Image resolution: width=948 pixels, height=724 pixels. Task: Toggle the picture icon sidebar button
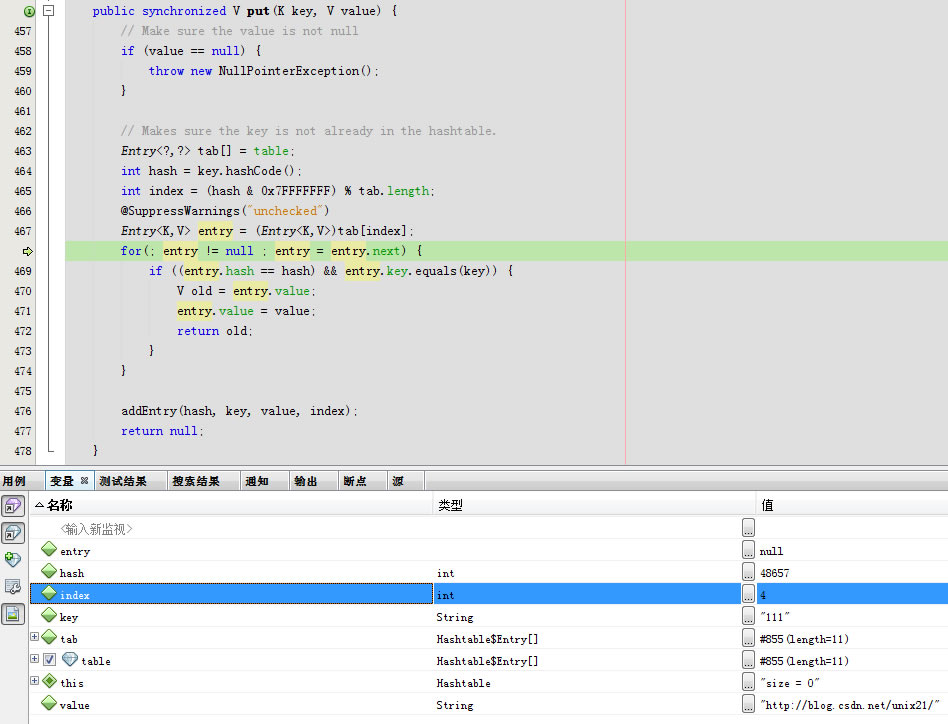[x=13, y=615]
